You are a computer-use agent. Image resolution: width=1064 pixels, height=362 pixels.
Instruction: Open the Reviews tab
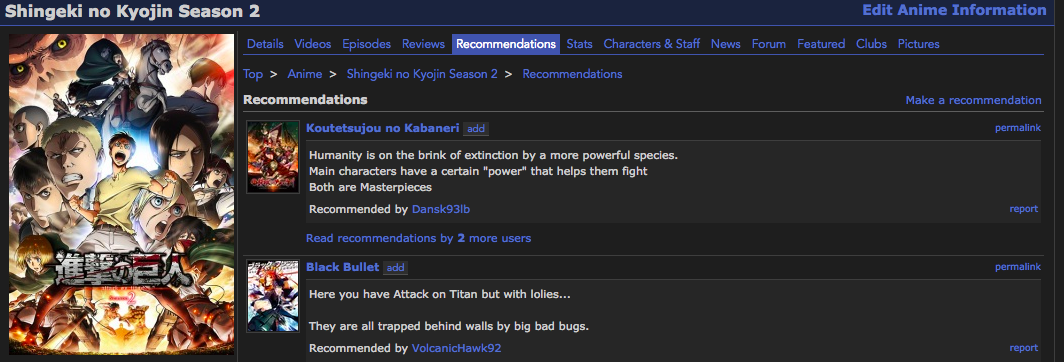(423, 44)
